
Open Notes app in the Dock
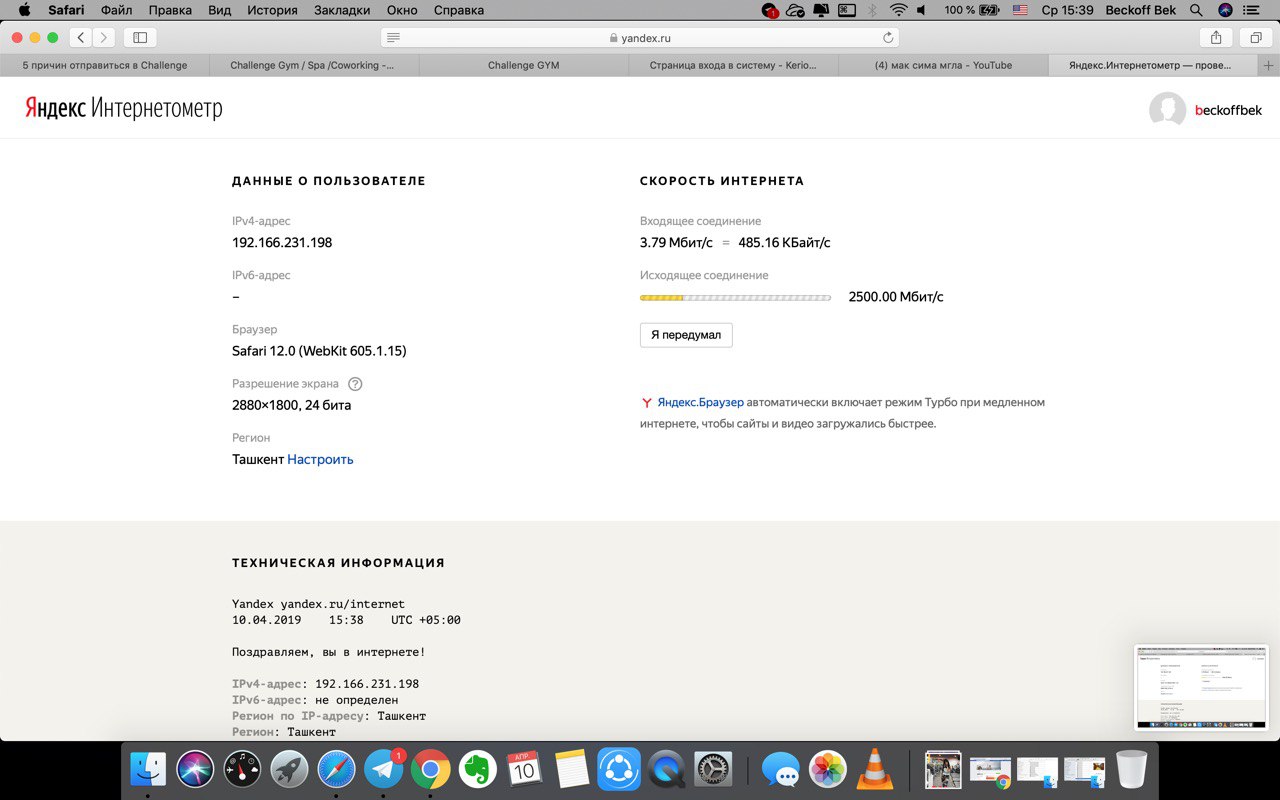click(x=572, y=770)
